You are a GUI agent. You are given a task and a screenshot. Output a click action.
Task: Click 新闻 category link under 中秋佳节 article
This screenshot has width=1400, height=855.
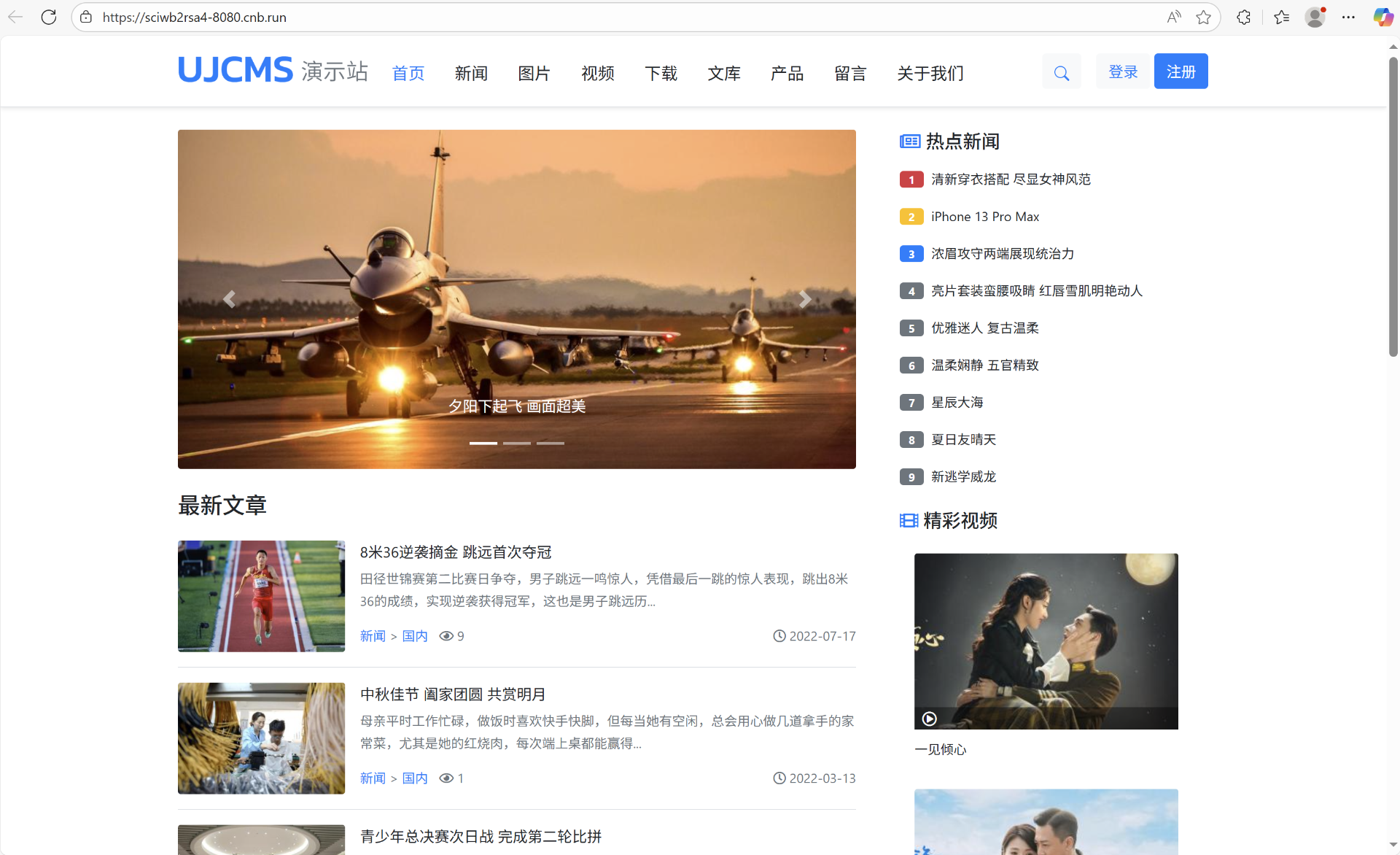[x=373, y=778]
